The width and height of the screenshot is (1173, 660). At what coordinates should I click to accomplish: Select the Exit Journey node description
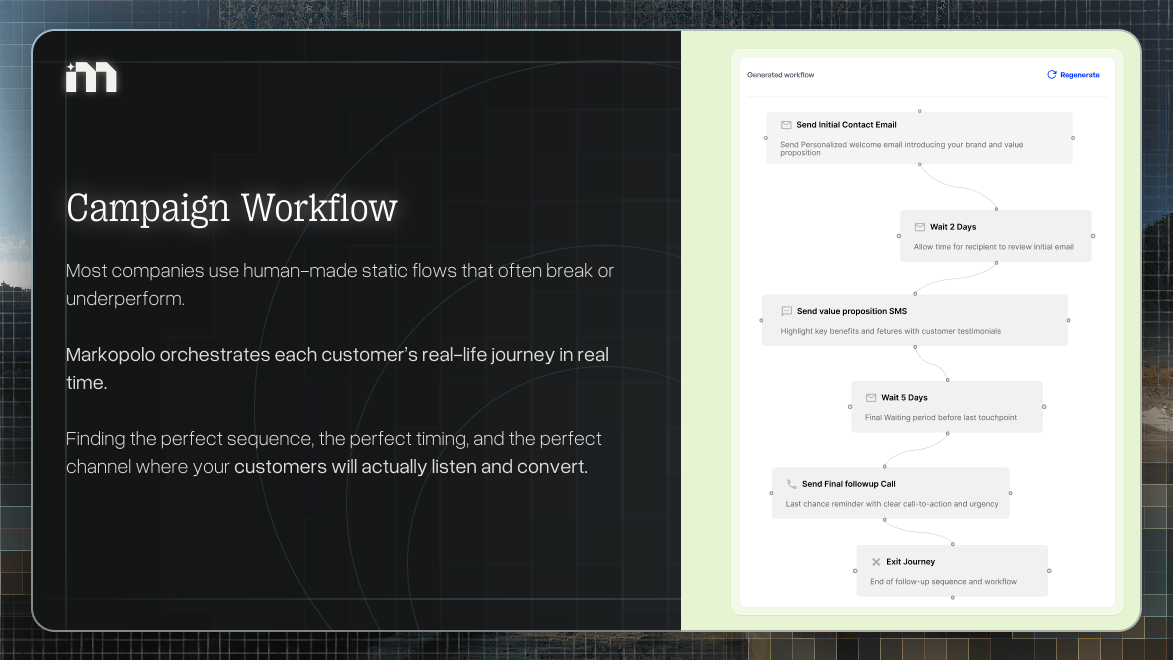pyautogui.click(x=943, y=581)
